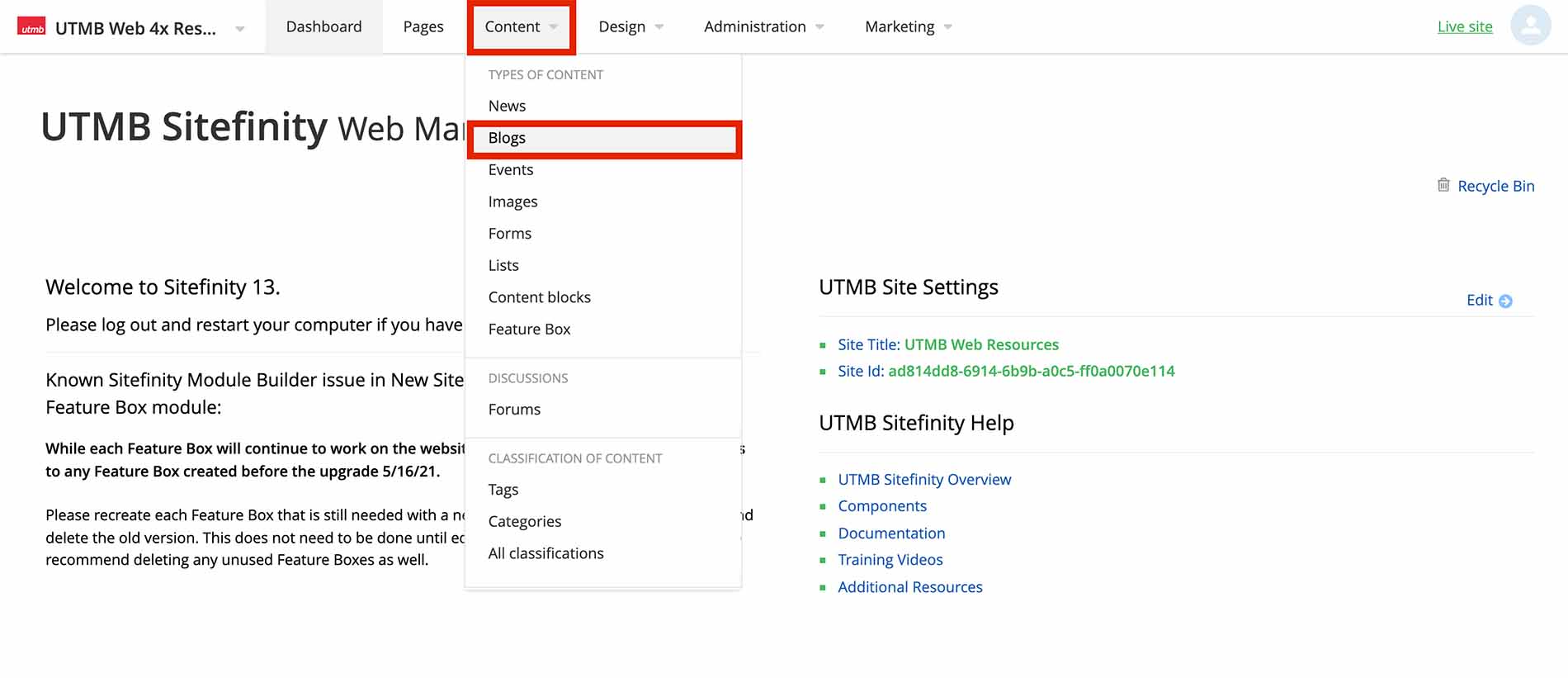Click the Recycle Bin trash icon
Screen dimensions: 1568x678
click(x=1443, y=185)
